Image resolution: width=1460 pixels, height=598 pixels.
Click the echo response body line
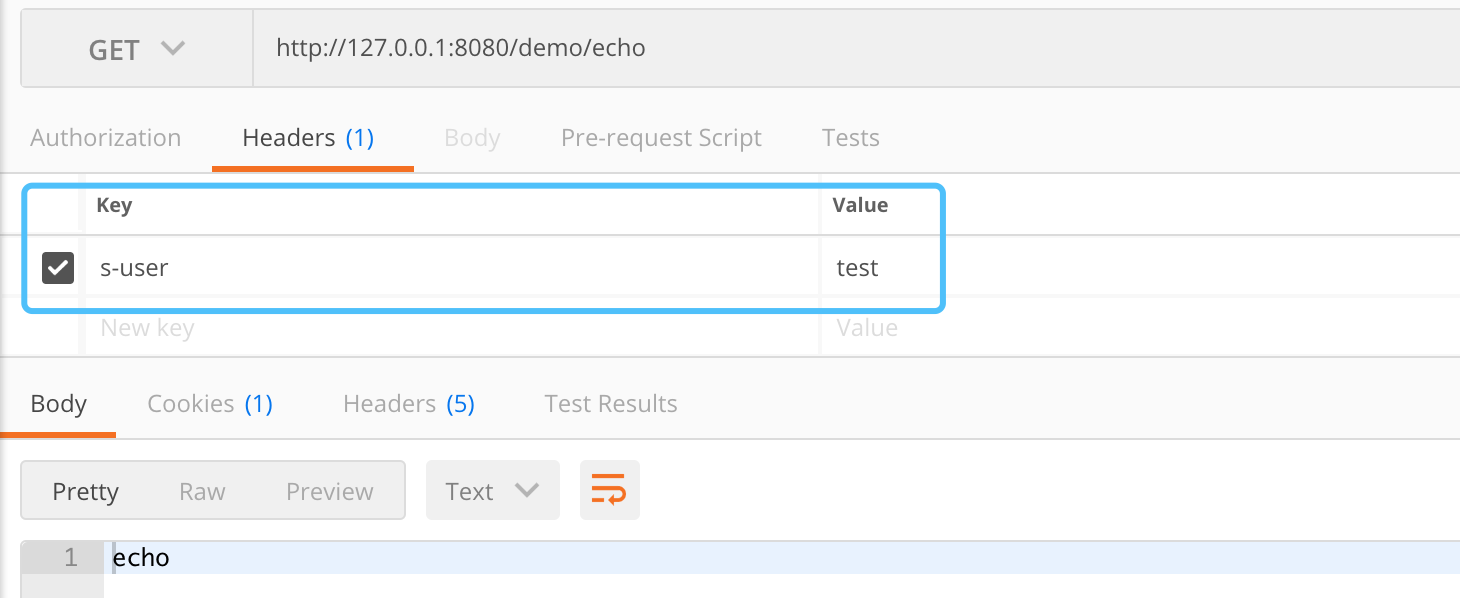click(142, 557)
